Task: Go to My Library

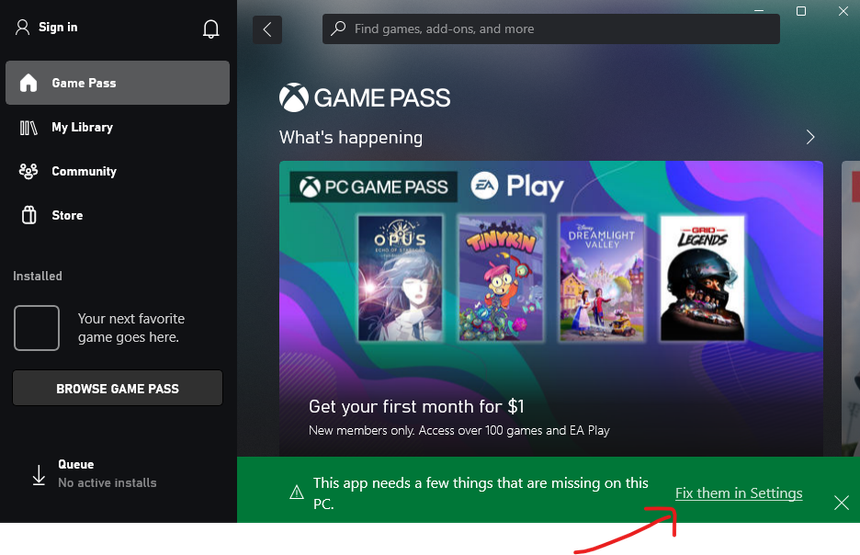Action: [x=82, y=127]
